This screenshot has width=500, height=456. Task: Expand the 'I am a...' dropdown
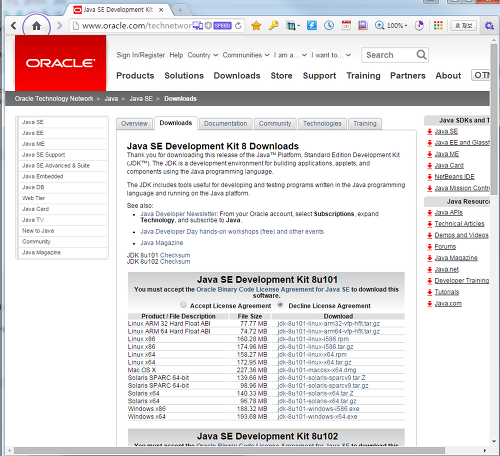click(x=290, y=55)
